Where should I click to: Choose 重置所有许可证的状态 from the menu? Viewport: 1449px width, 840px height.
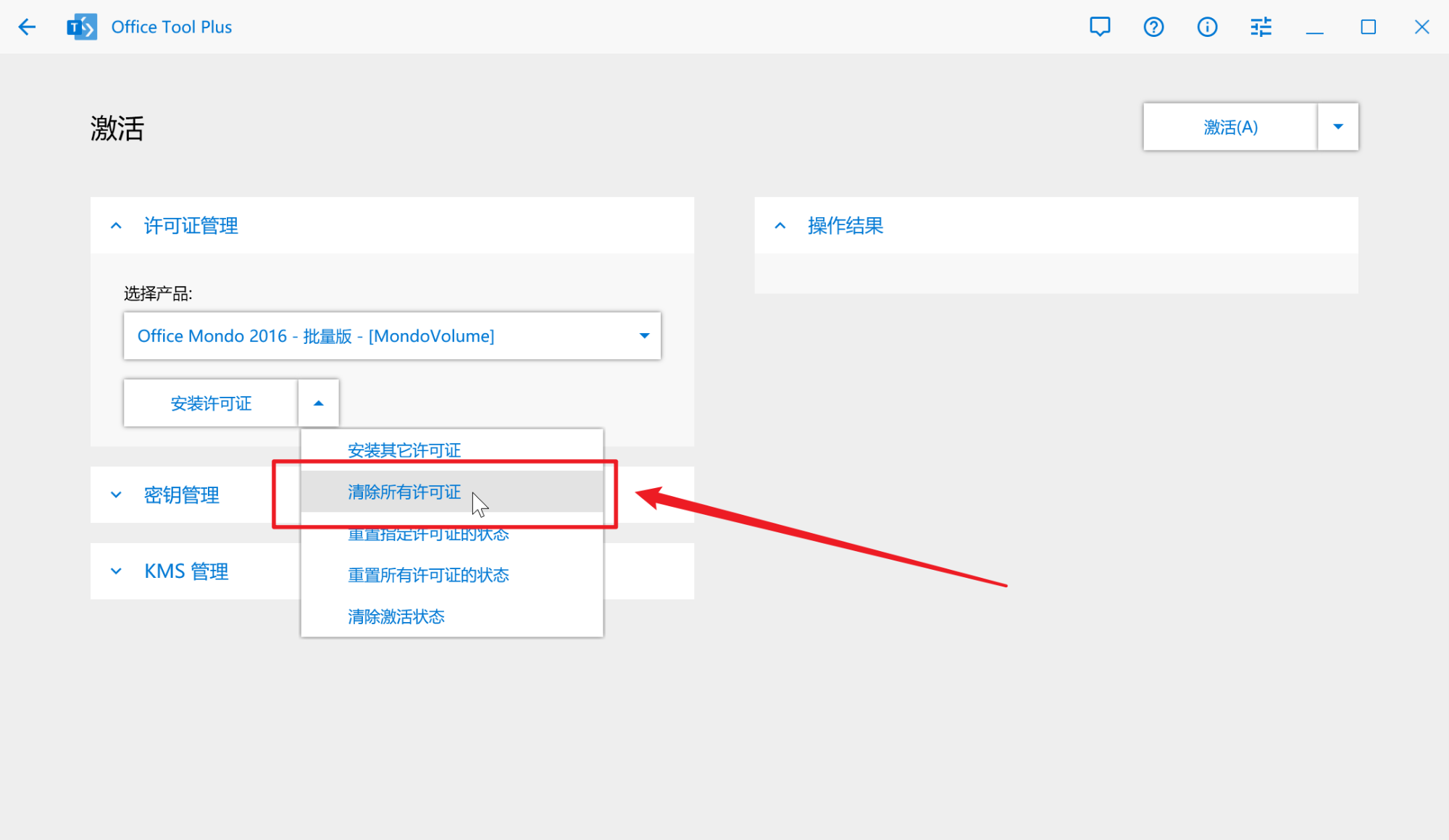point(452,575)
